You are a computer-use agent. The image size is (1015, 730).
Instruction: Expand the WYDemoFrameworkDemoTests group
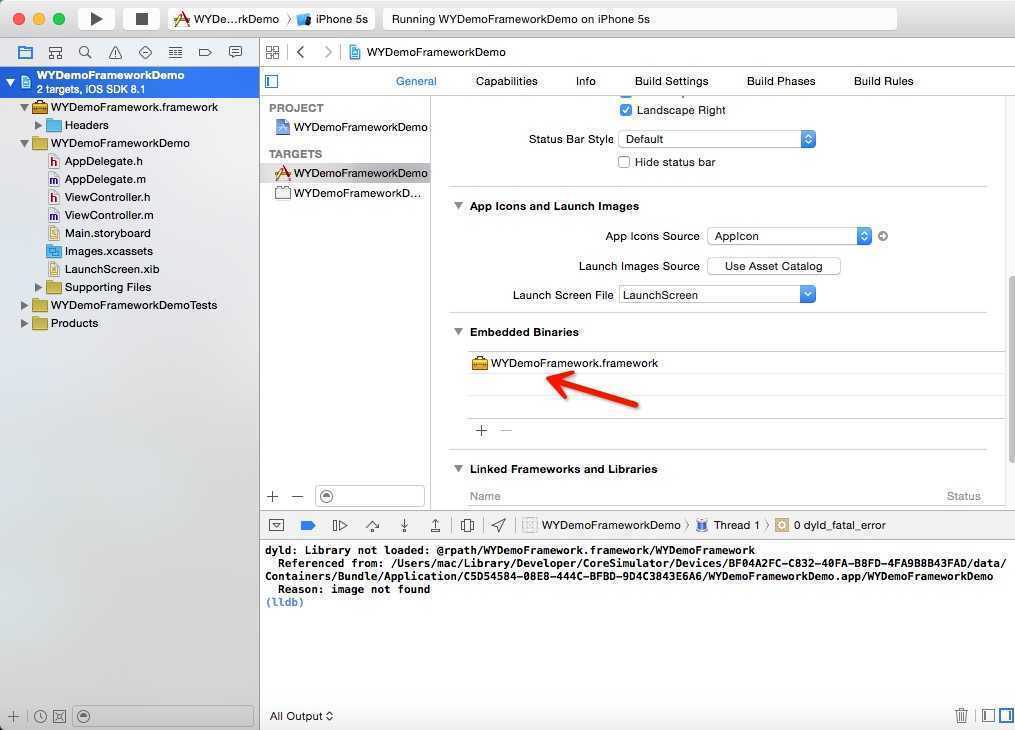[x=24, y=305]
